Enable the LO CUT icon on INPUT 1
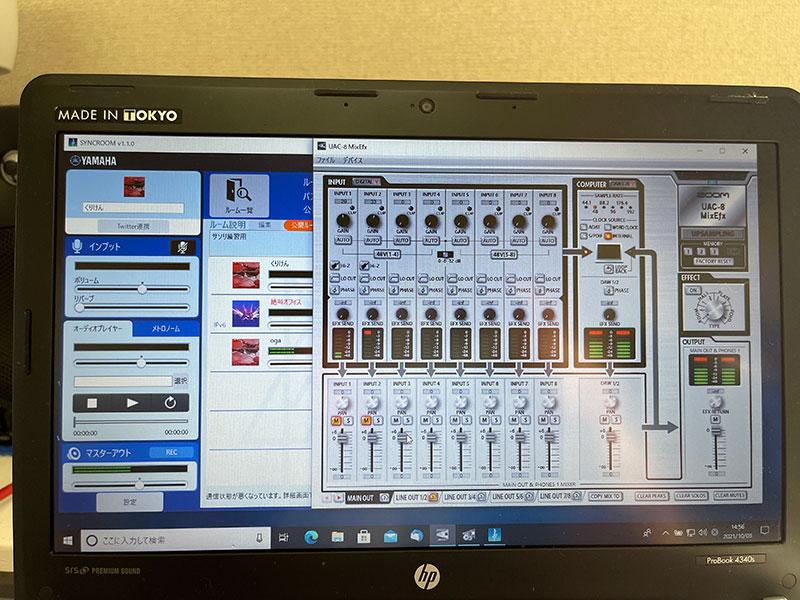The height and width of the screenshot is (600, 800). pos(335,279)
